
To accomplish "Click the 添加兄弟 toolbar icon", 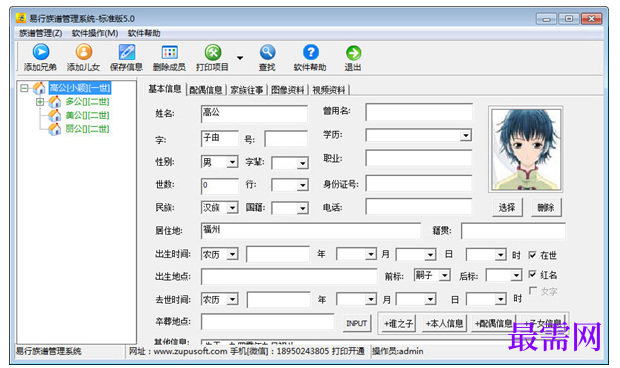I will (x=41, y=52).
